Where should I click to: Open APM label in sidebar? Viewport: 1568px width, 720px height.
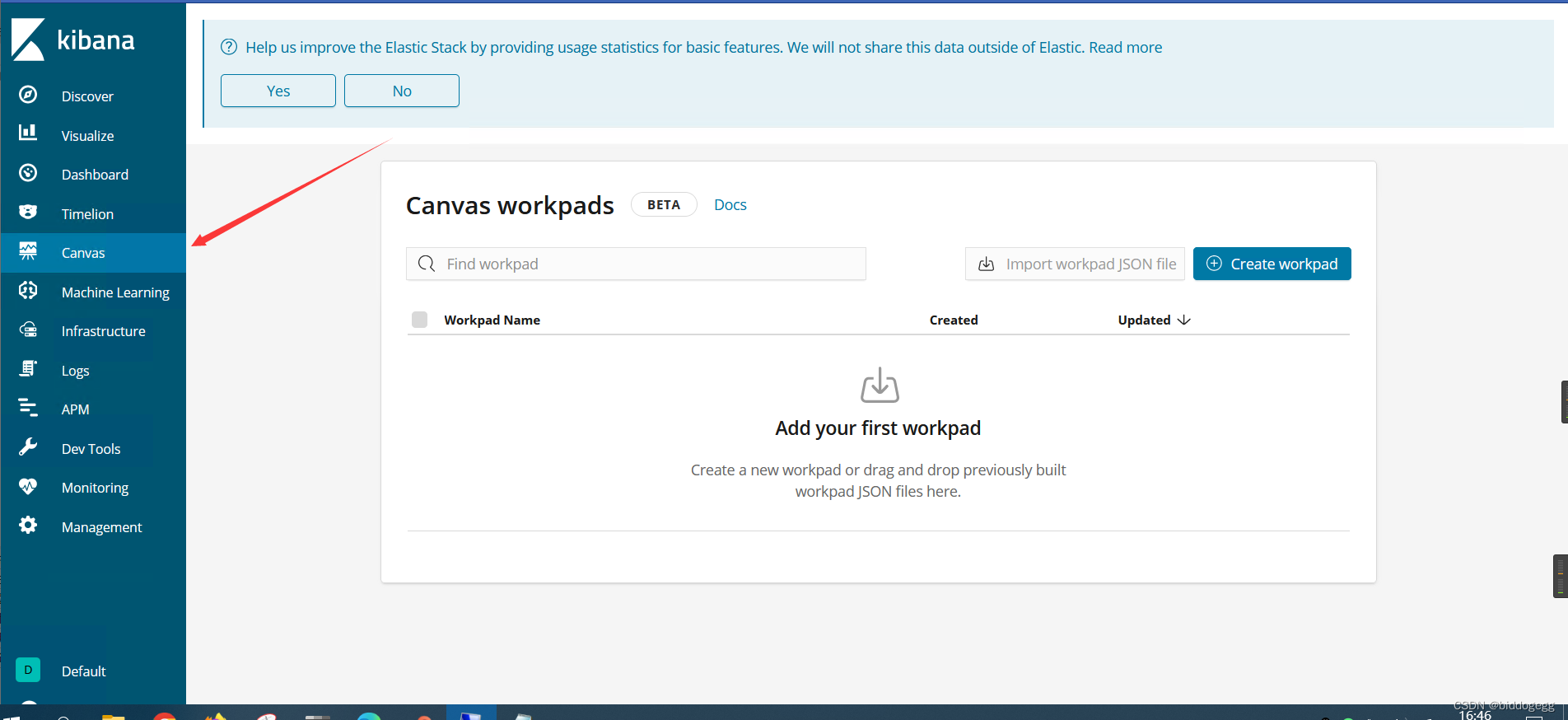point(75,409)
